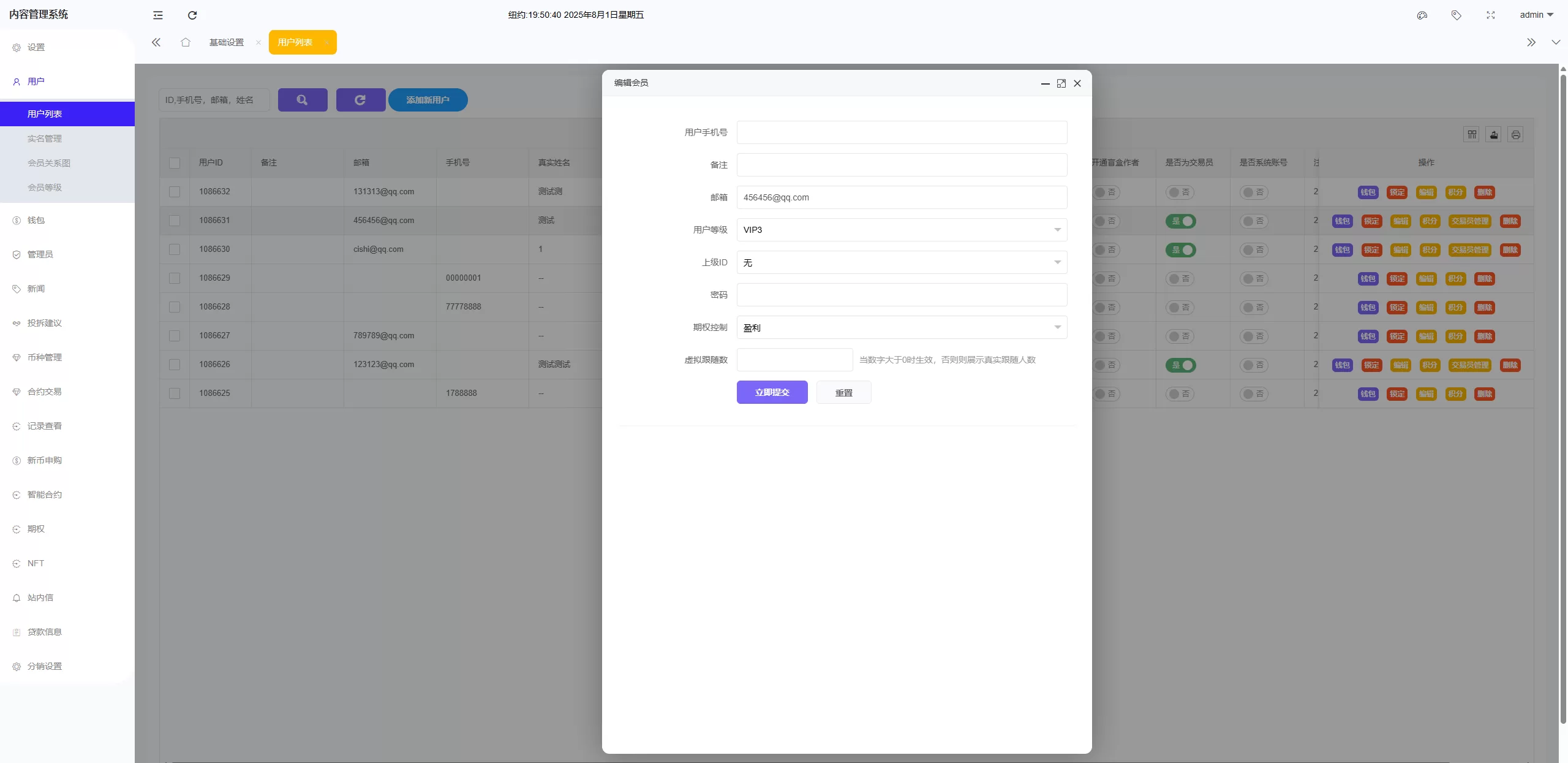Click the purple search icon button
1568x763 pixels.
[x=303, y=100]
